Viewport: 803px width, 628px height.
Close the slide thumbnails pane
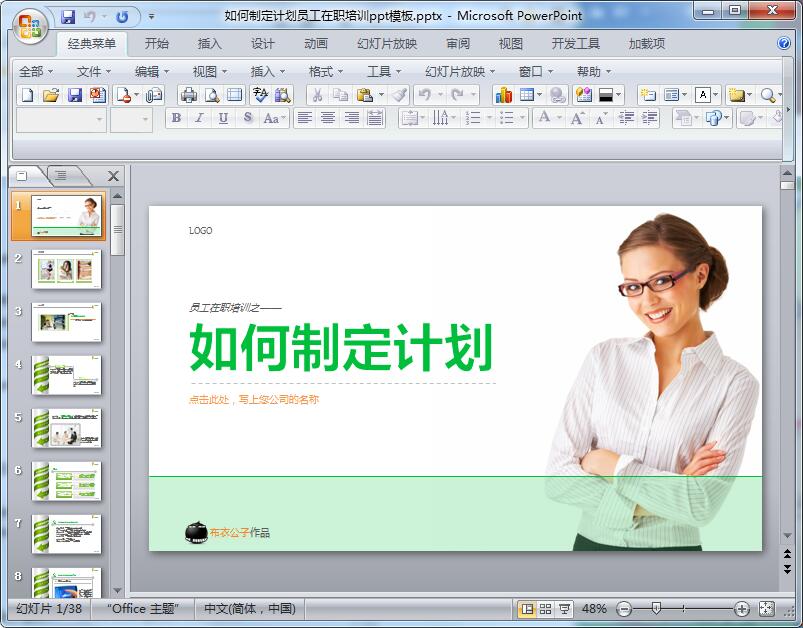point(113,176)
